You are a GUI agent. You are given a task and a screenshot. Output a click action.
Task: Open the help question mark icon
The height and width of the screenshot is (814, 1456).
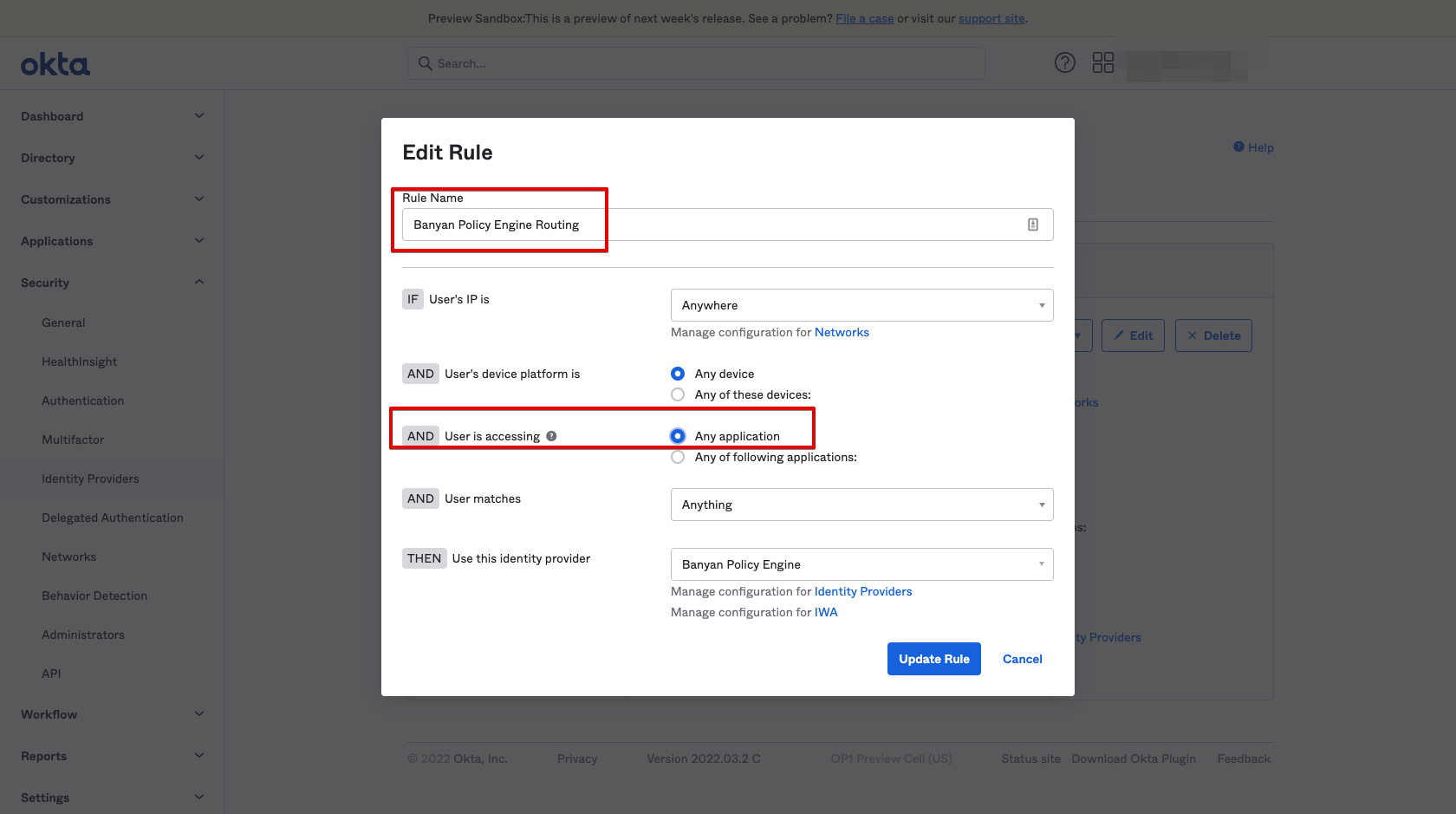pos(1064,62)
